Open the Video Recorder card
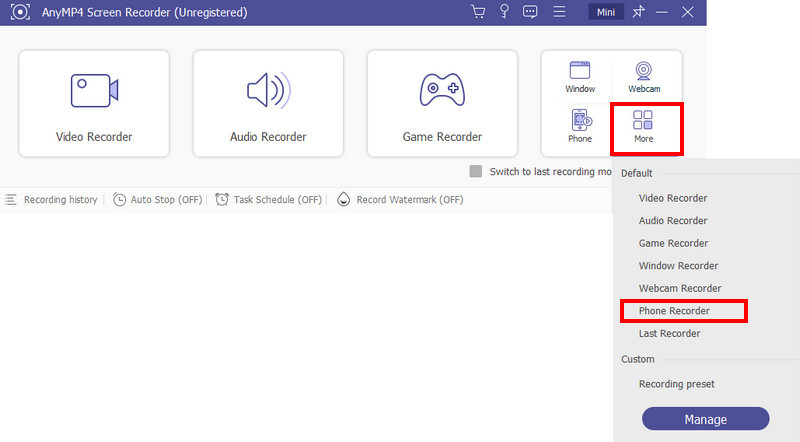Viewport: 800px width, 442px height. [x=94, y=104]
